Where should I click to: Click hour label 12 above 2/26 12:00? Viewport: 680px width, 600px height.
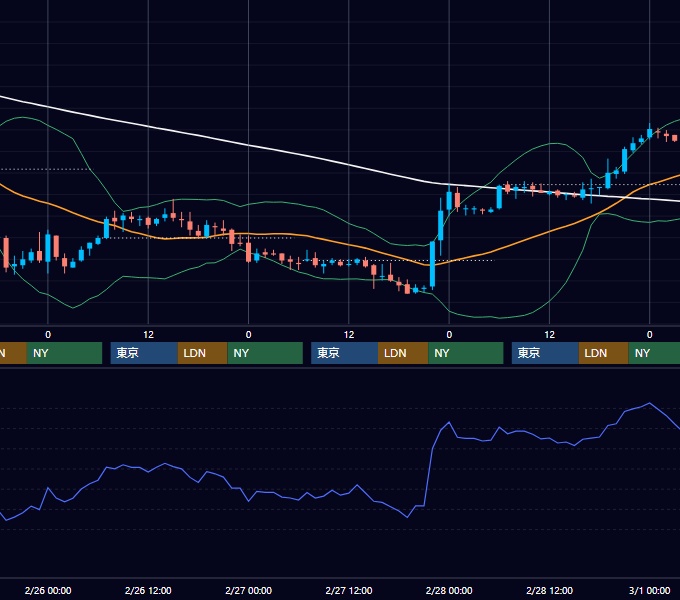pos(148,335)
